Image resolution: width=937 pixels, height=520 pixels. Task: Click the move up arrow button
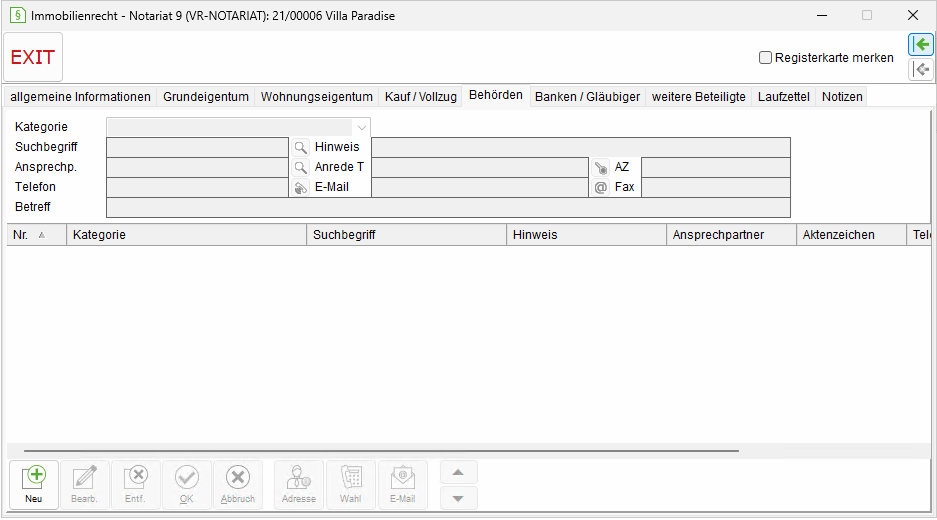click(458, 472)
